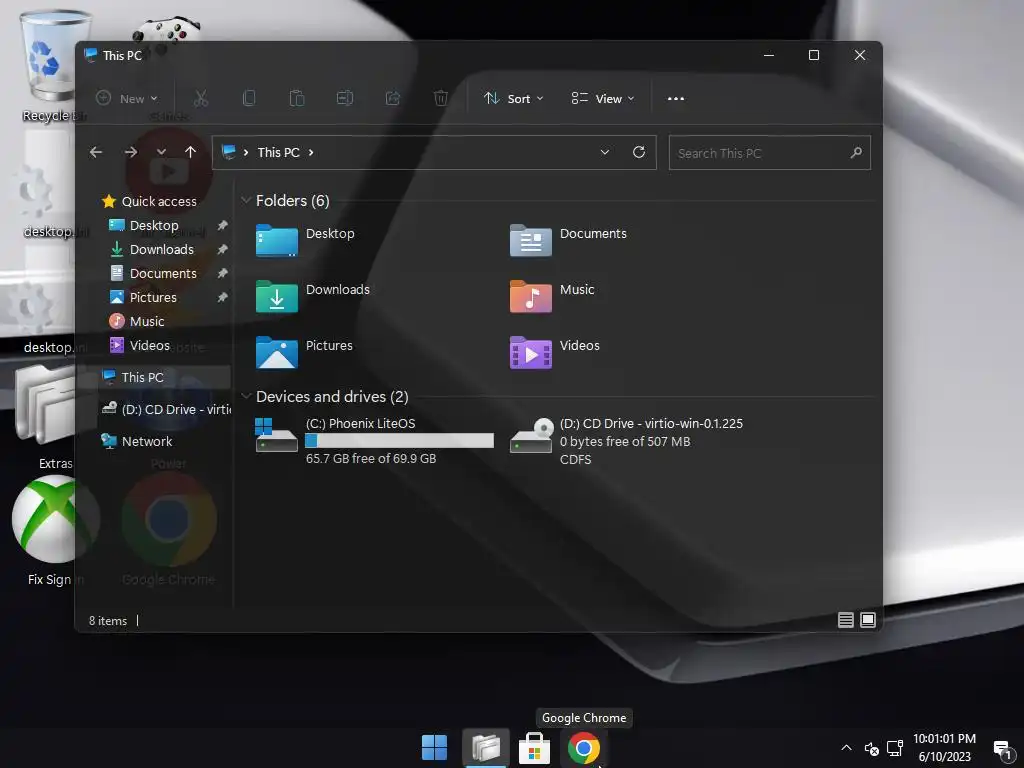Refresh the This PC view
This screenshot has width=1024, height=768.
(639, 152)
